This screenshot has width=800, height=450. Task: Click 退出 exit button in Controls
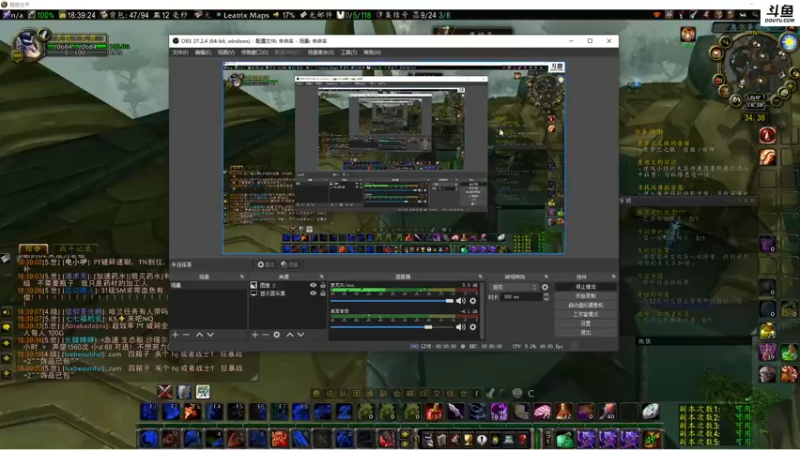tap(585, 333)
